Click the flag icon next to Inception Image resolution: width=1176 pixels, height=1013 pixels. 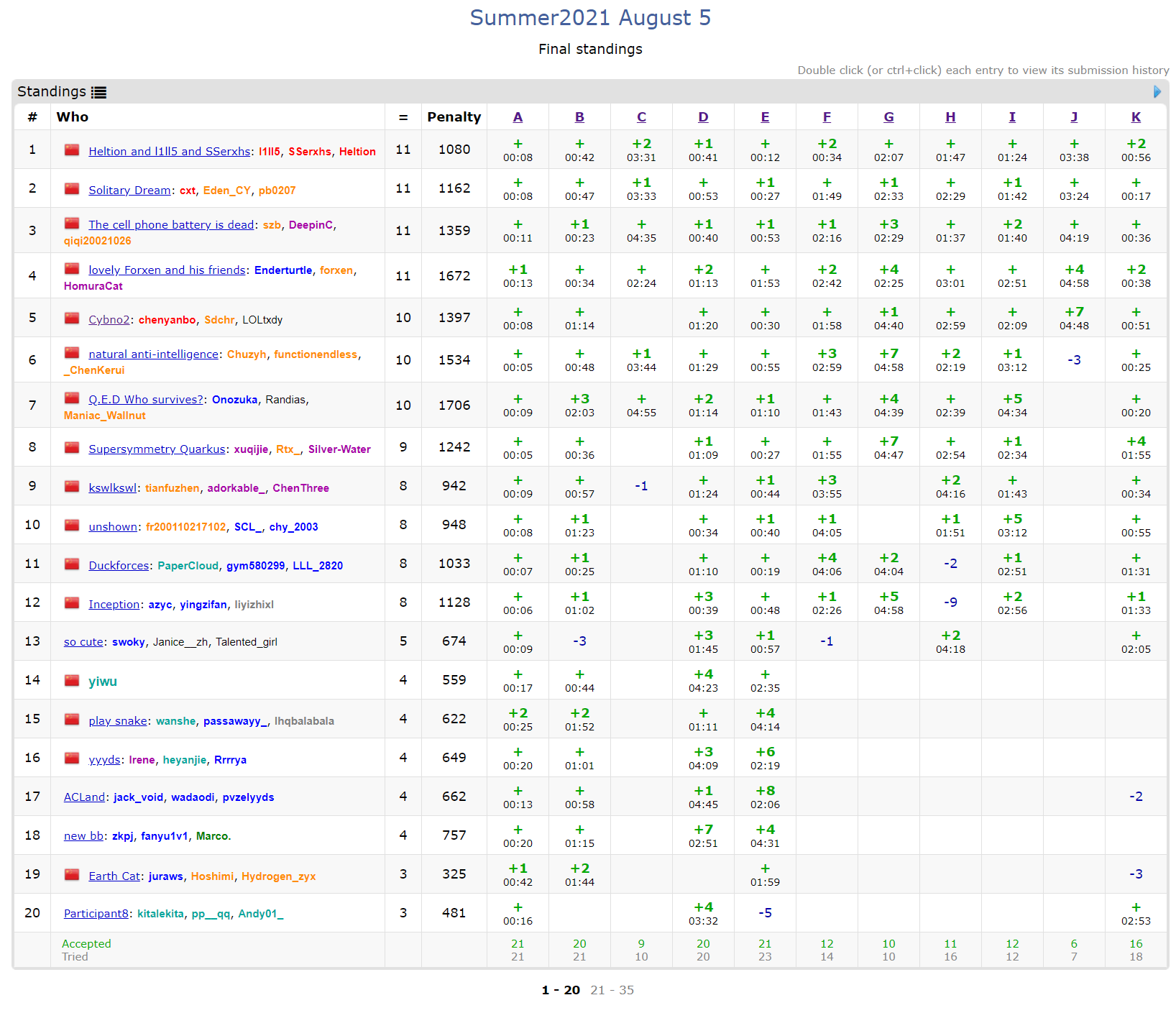[x=72, y=603]
